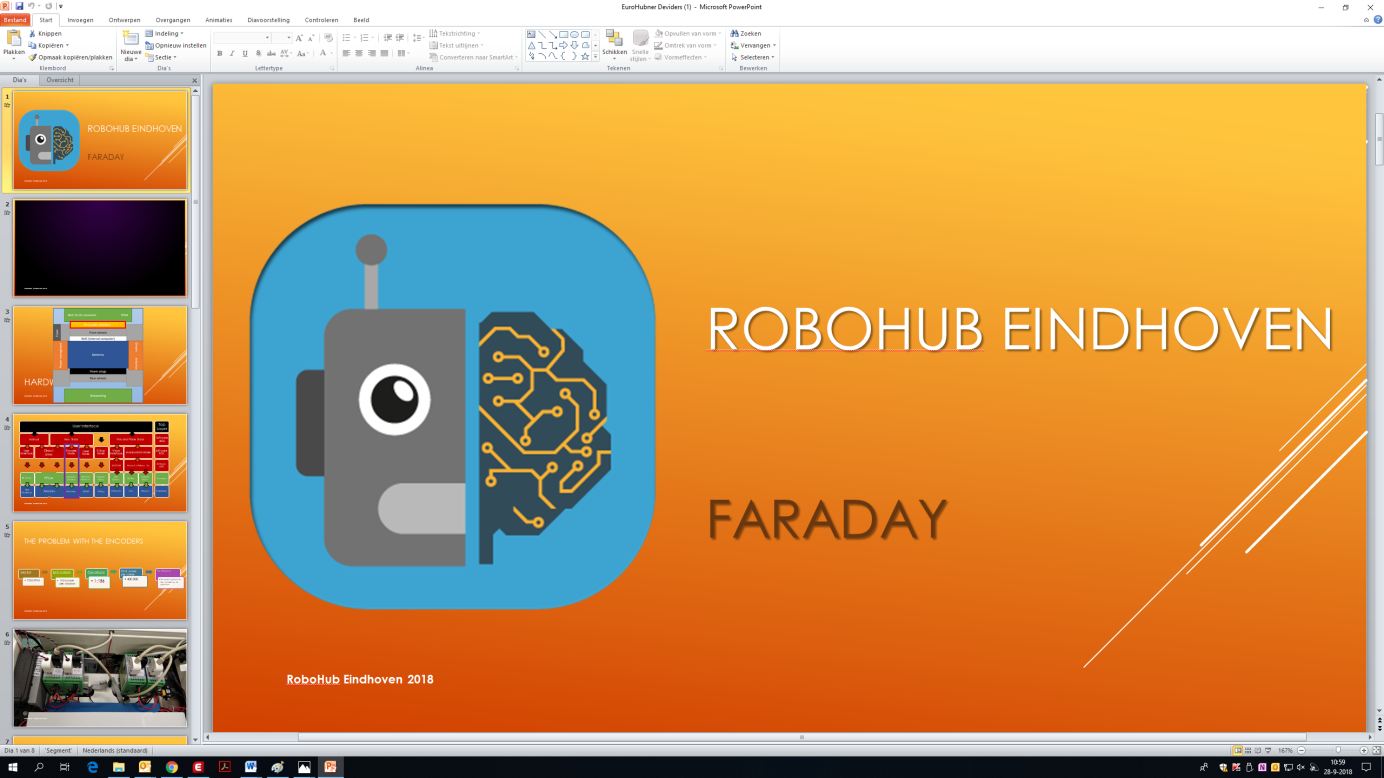Click Nederlands (standaard) language in status bar
The height and width of the screenshot is (778, 1384).
point(115,750)
